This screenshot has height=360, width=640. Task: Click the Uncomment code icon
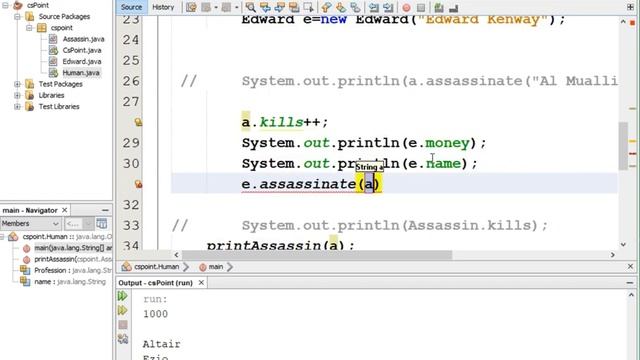click(453, 7)
